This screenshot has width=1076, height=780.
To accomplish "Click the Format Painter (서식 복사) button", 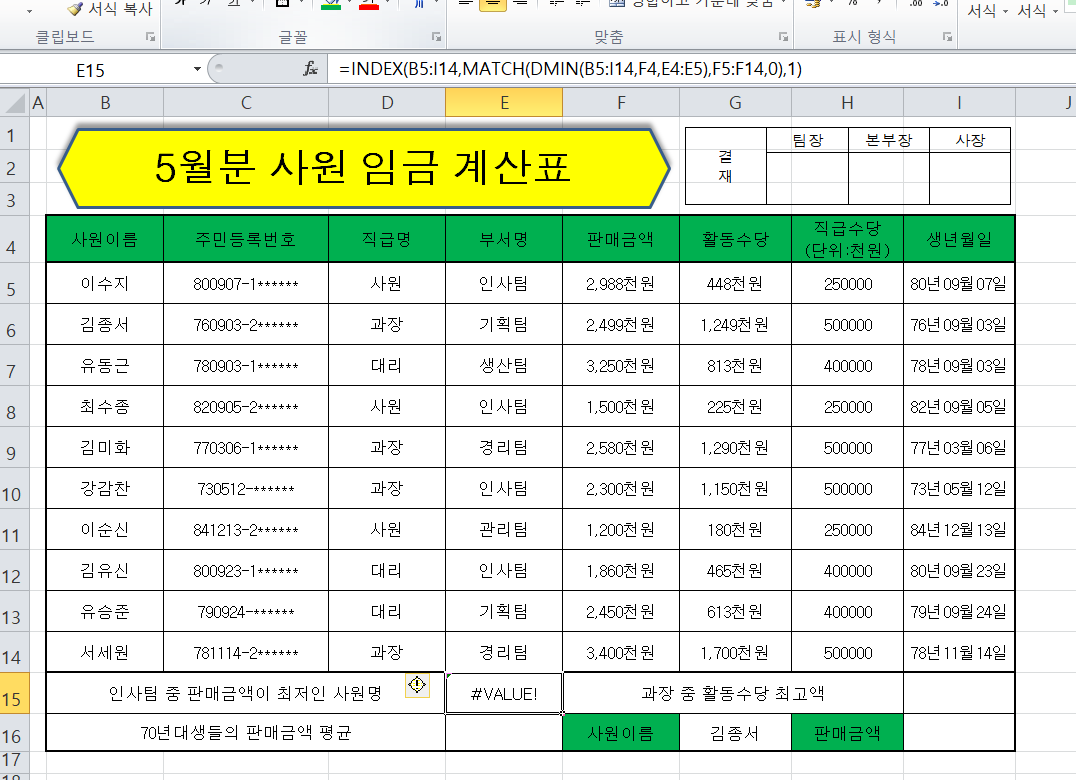I will pyautogui.click(x=110, y=9).
